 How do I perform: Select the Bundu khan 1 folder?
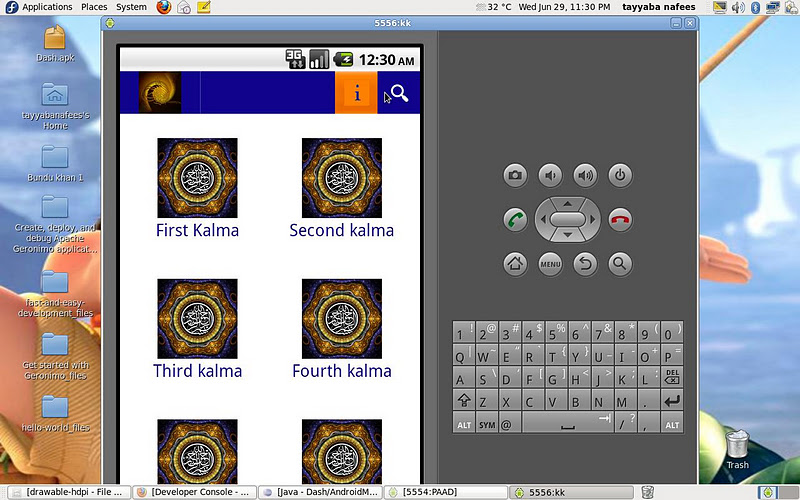55,164
